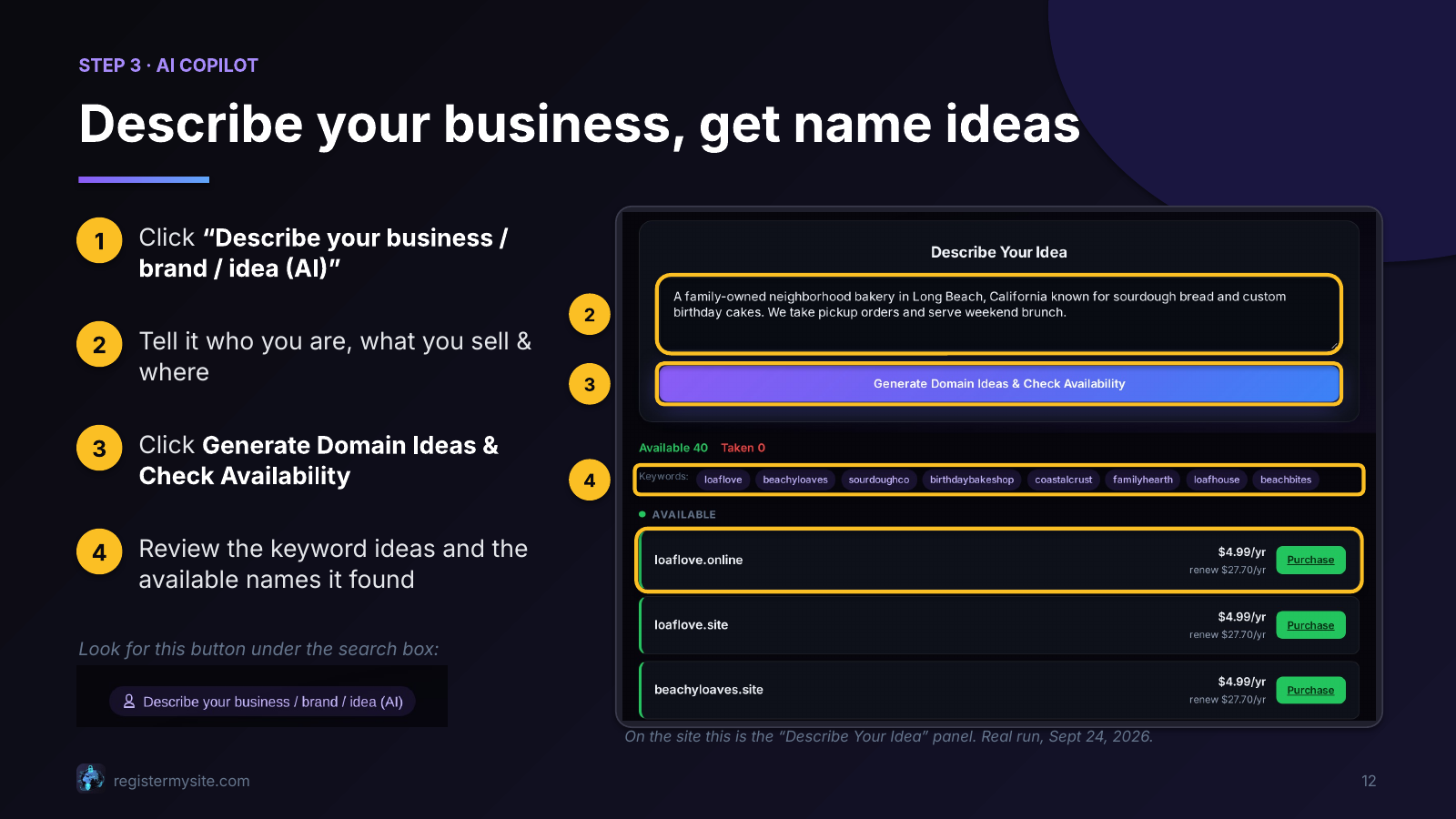Click the registermysite.com footer text

coord(181,781)
